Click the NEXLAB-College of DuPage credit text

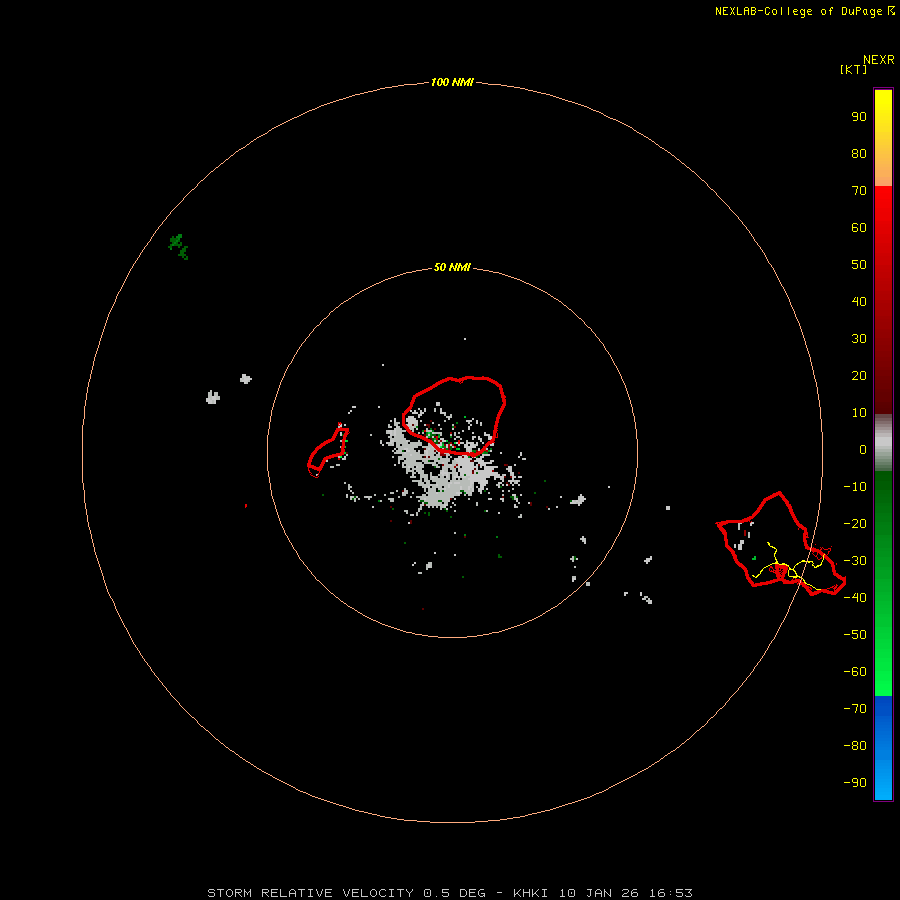tap(805, 11)
